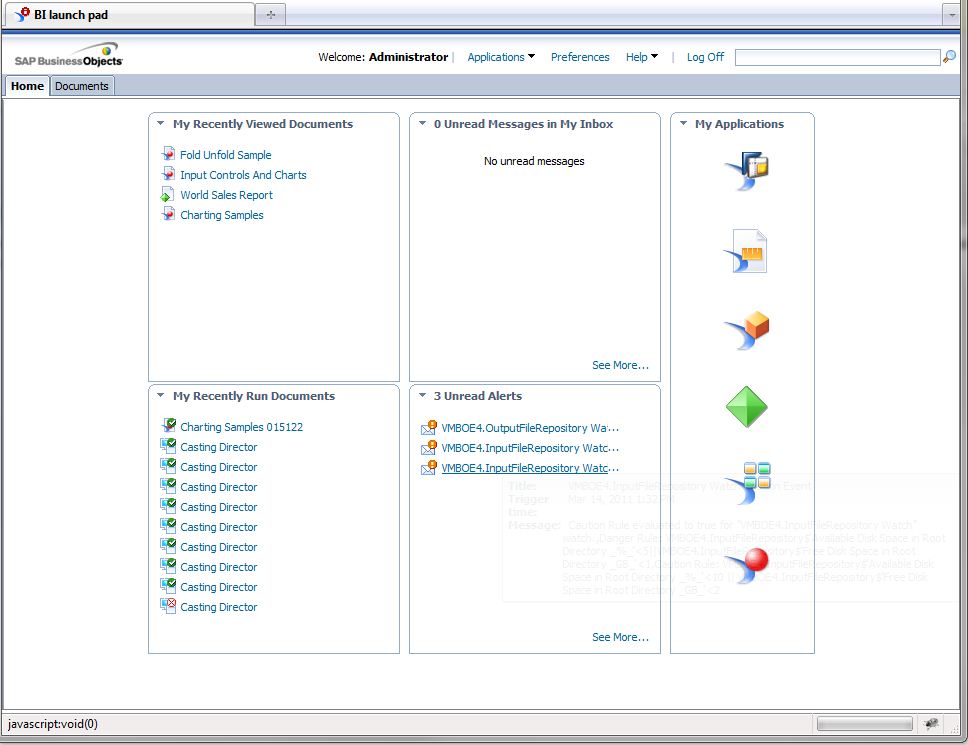Launch the orange cube application icon
The height and width of the screenshot is (745, 968).
[x=746, y=330]
